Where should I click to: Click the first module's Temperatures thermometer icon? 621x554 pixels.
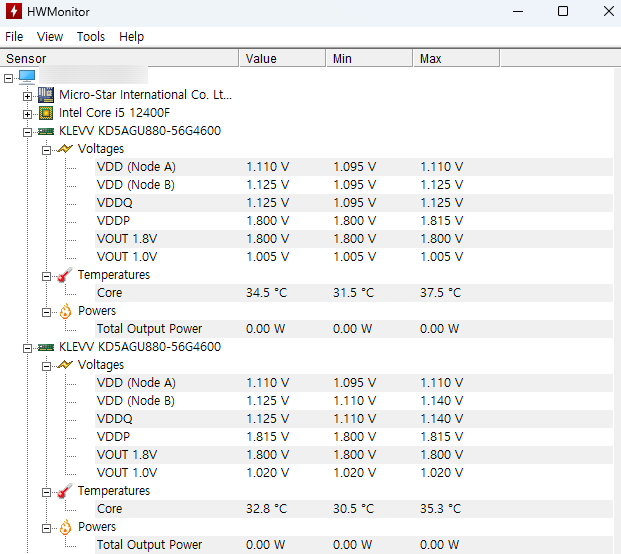click(65, 274)
